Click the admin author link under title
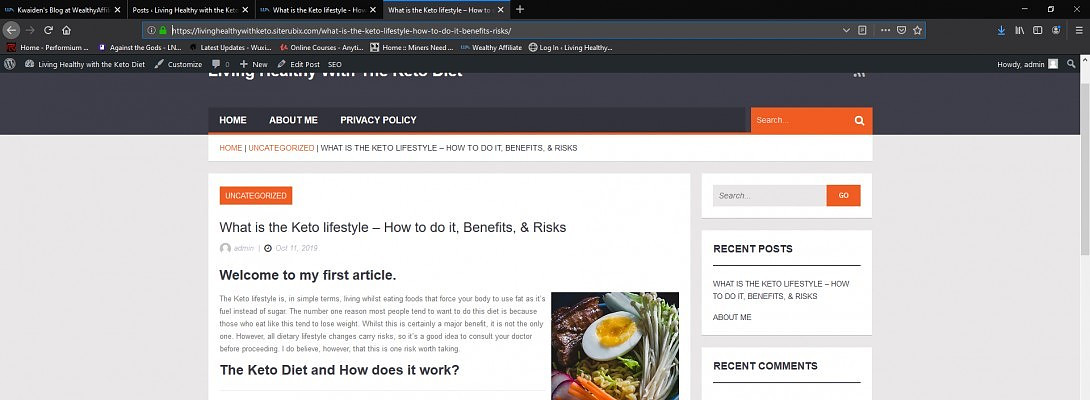1090x400 pixels. pos(243,248)
